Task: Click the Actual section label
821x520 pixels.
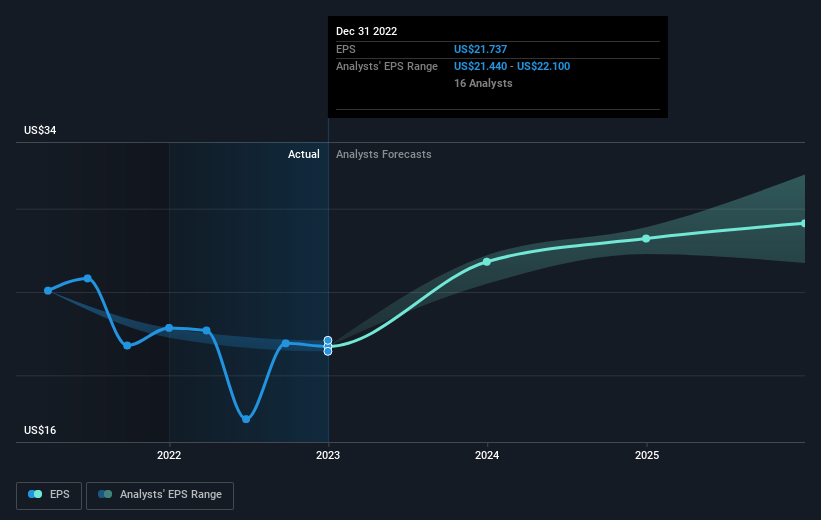Action: coord(304,154)
